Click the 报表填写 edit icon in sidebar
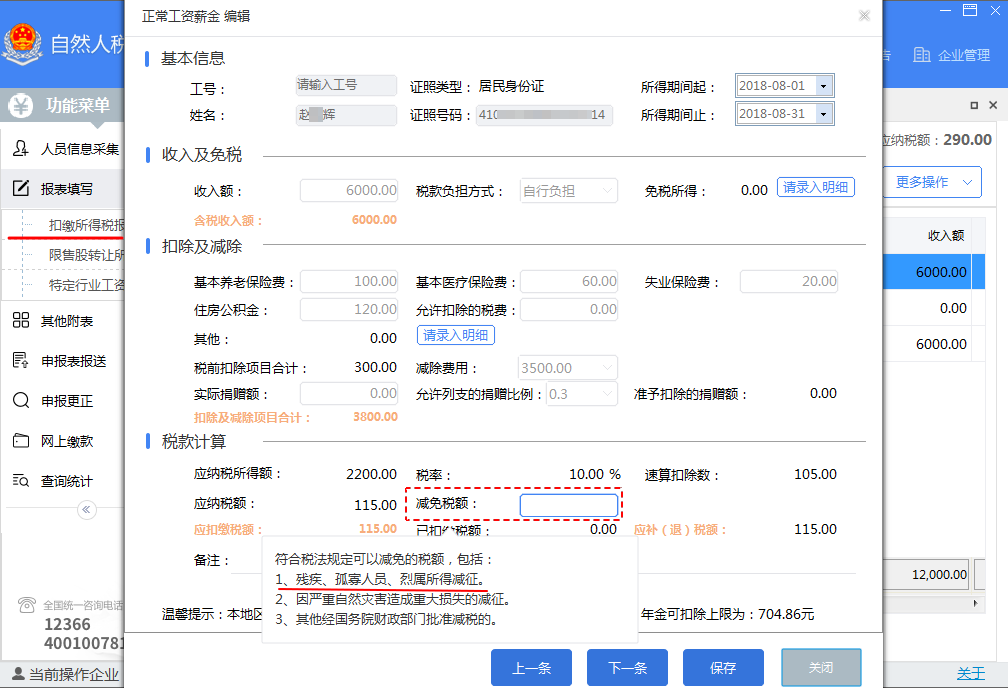 [20, 188]
